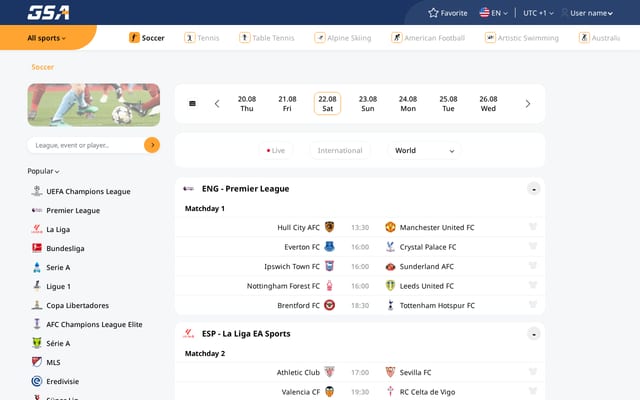Image resolution: width=640 pixels, height=400 pixels.
Task: Select date 22.08 Sat
Action: pos(327,104)
